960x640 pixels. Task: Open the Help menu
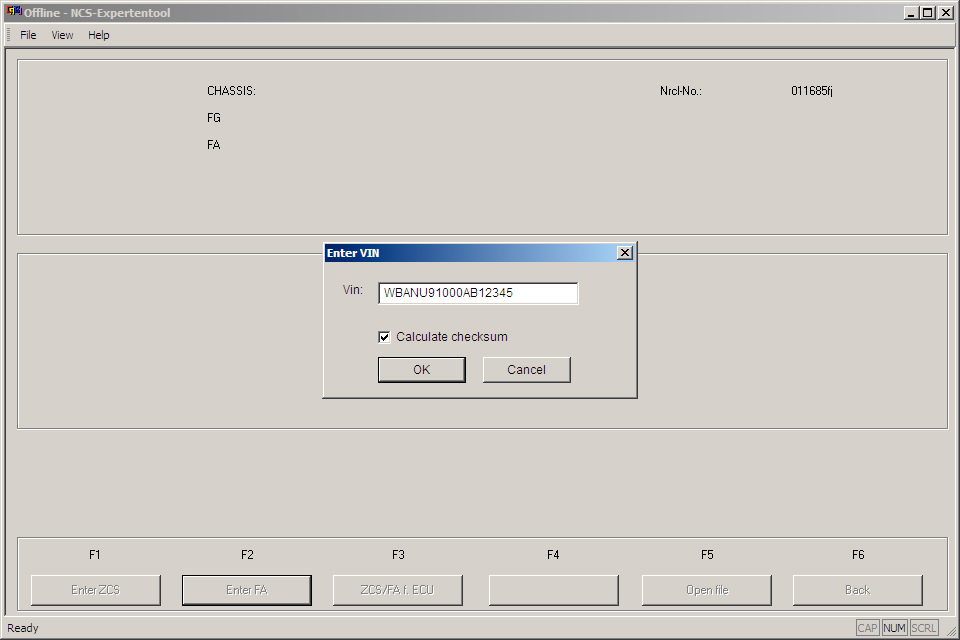[x=99, y=35]
